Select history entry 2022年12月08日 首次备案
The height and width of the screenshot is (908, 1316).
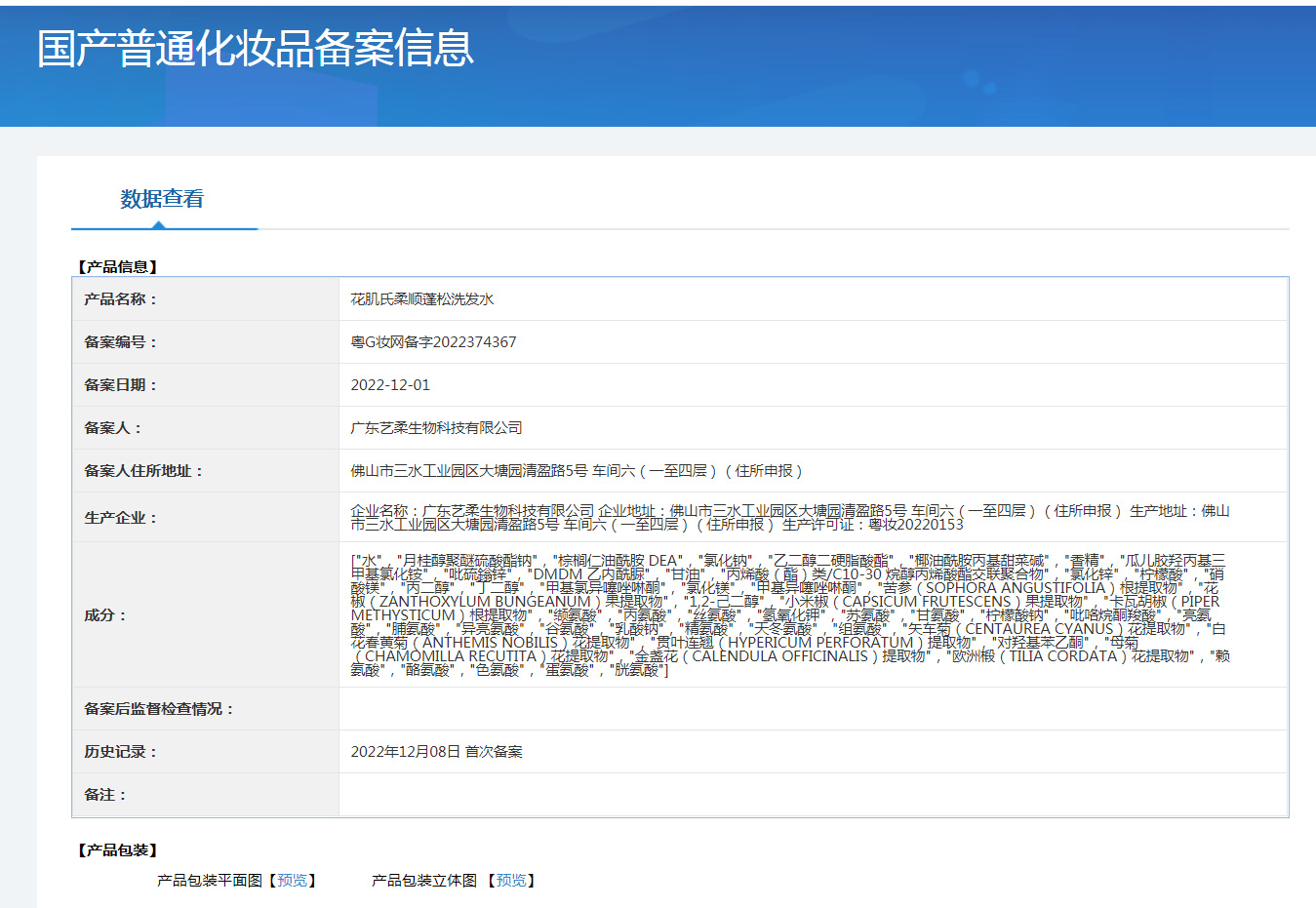(x=437, y=752)
